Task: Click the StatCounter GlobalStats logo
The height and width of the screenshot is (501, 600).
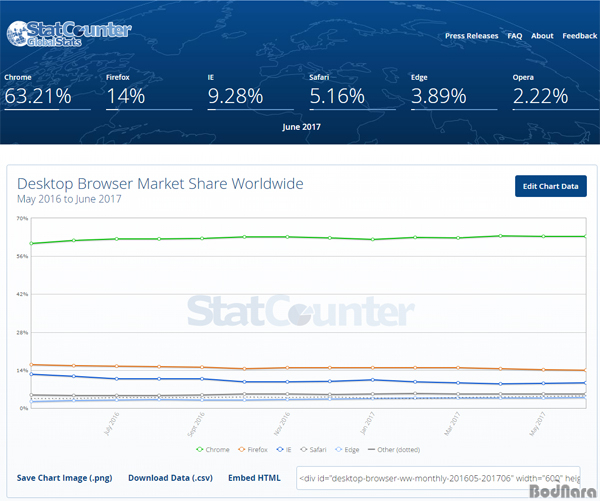Action: click(69, 34)
